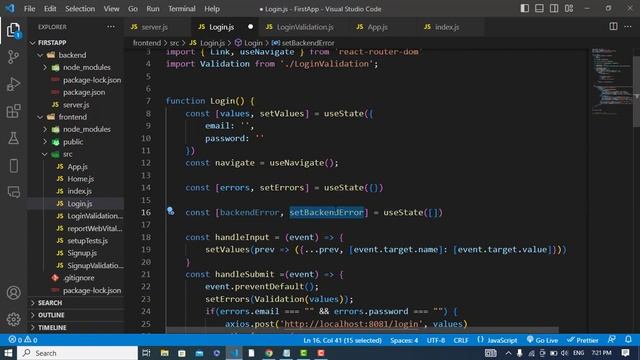Change UTF-8 file encoding
Screen dimensions: 640x360
pyautogui.click(x=436, y=340)
